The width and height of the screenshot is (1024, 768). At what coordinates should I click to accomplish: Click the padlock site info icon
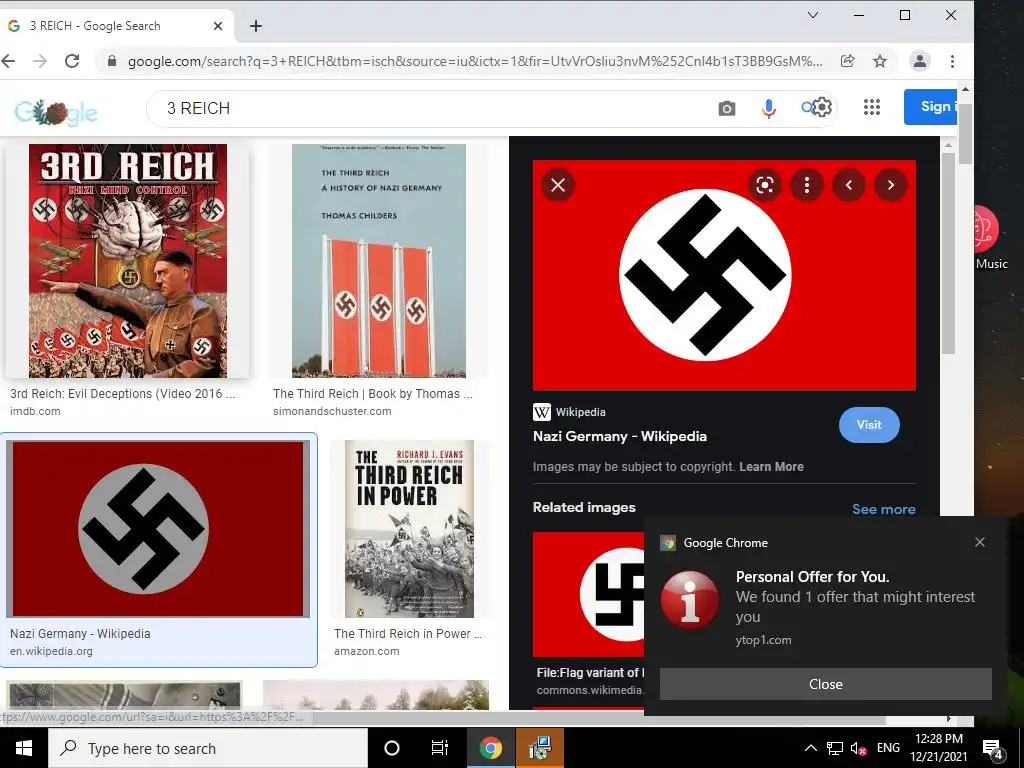(x=112, y=61)
